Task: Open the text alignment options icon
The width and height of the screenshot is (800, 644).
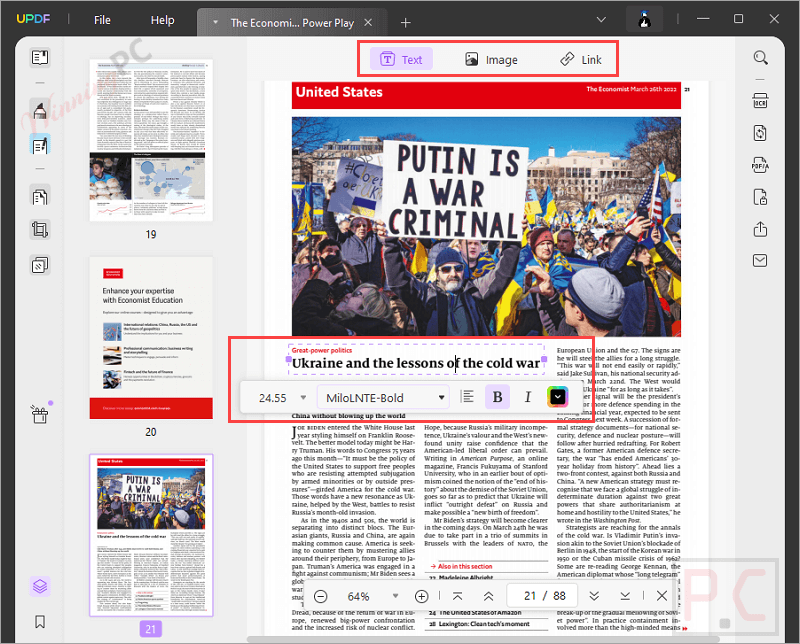Action: tap(467, 397)
